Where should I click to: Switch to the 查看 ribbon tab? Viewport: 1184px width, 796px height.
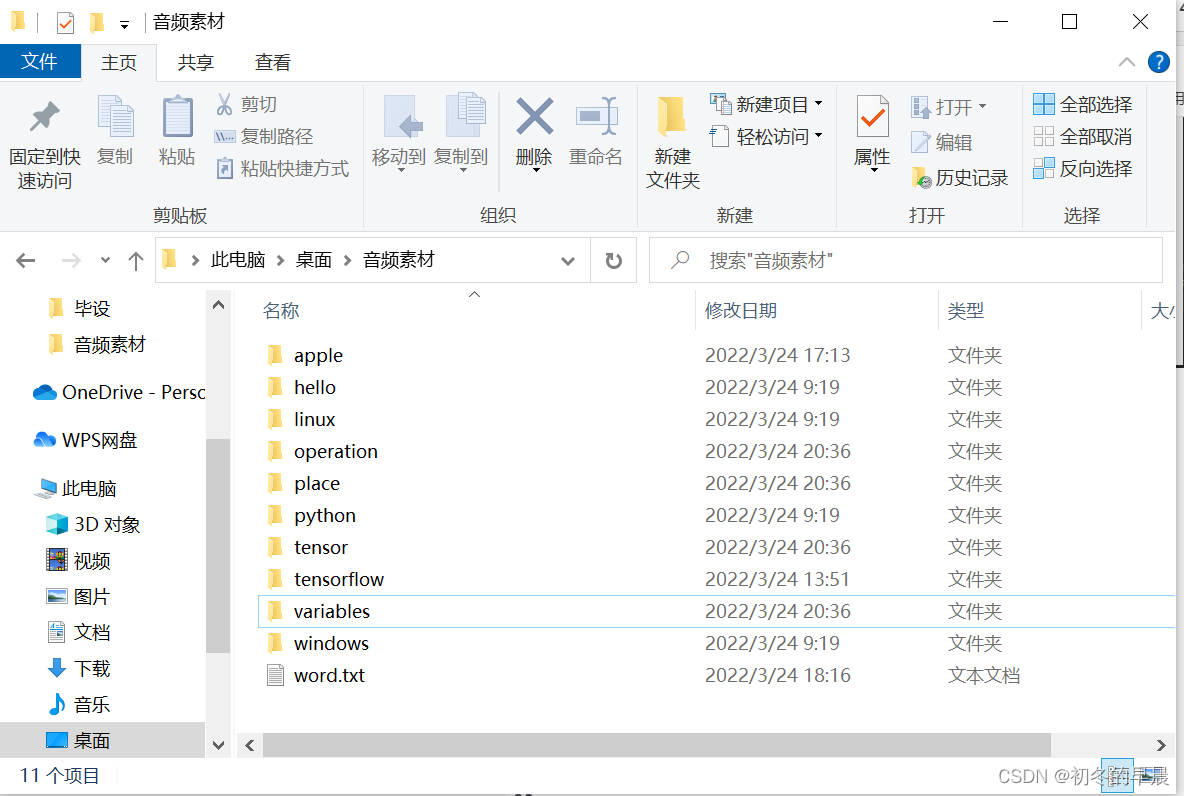(x=272, y=62)
